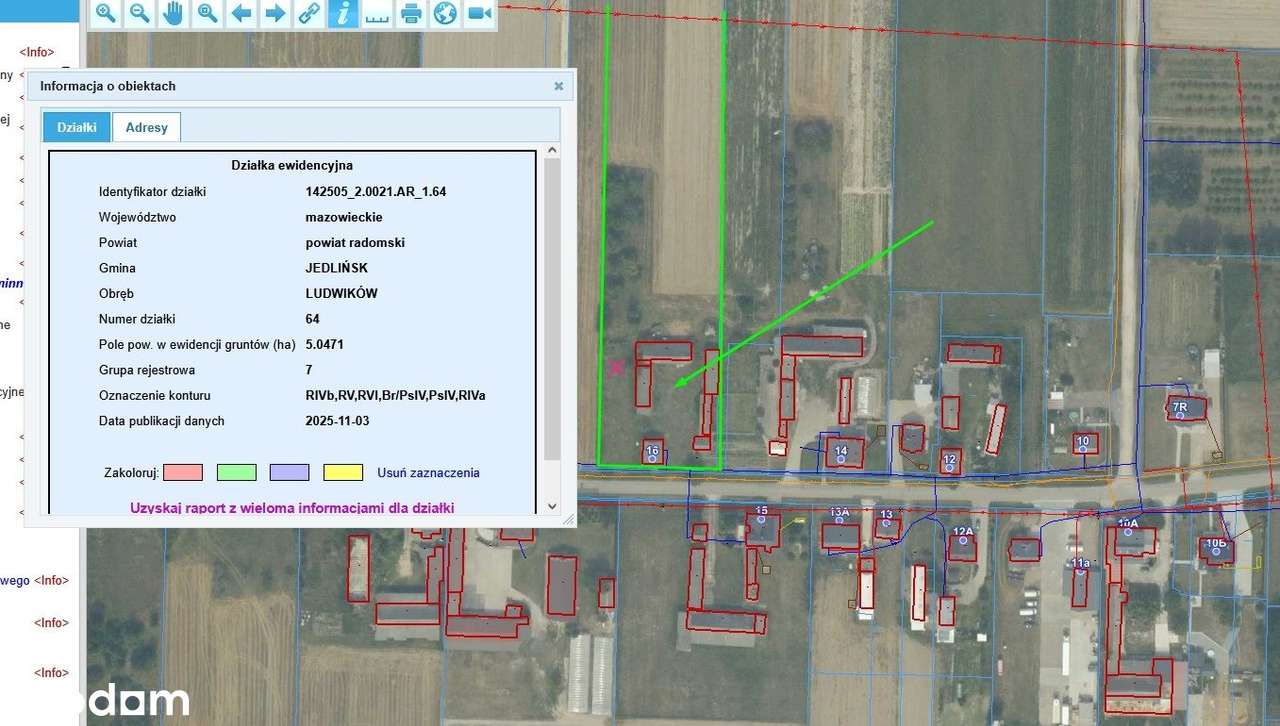The image size is (1280, 726).
Task: Click the globe full extent icon
Action: point(444,14)
